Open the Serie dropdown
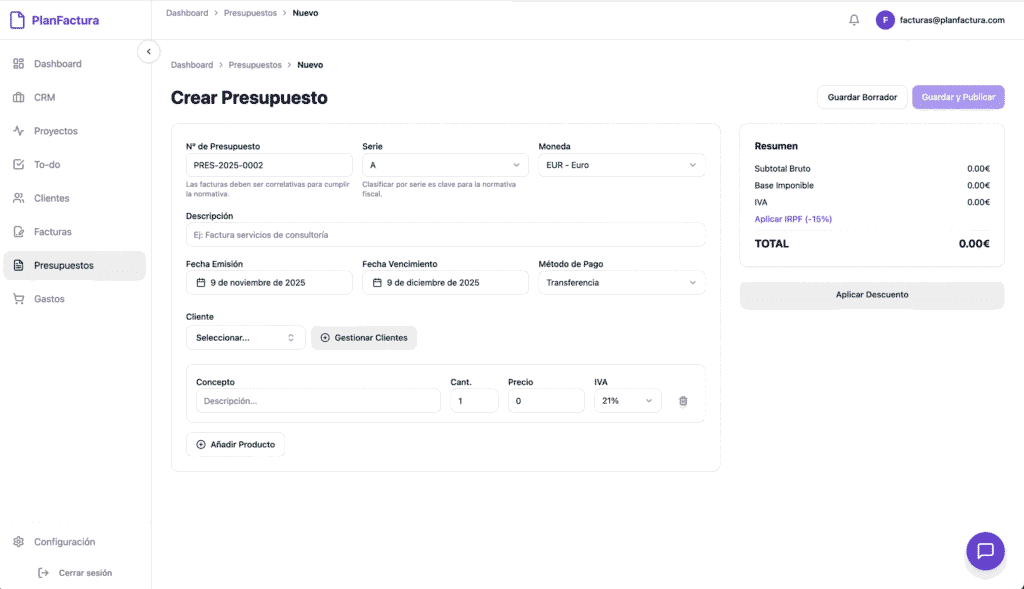1024x589 pixels. click(x=444, y=164)
